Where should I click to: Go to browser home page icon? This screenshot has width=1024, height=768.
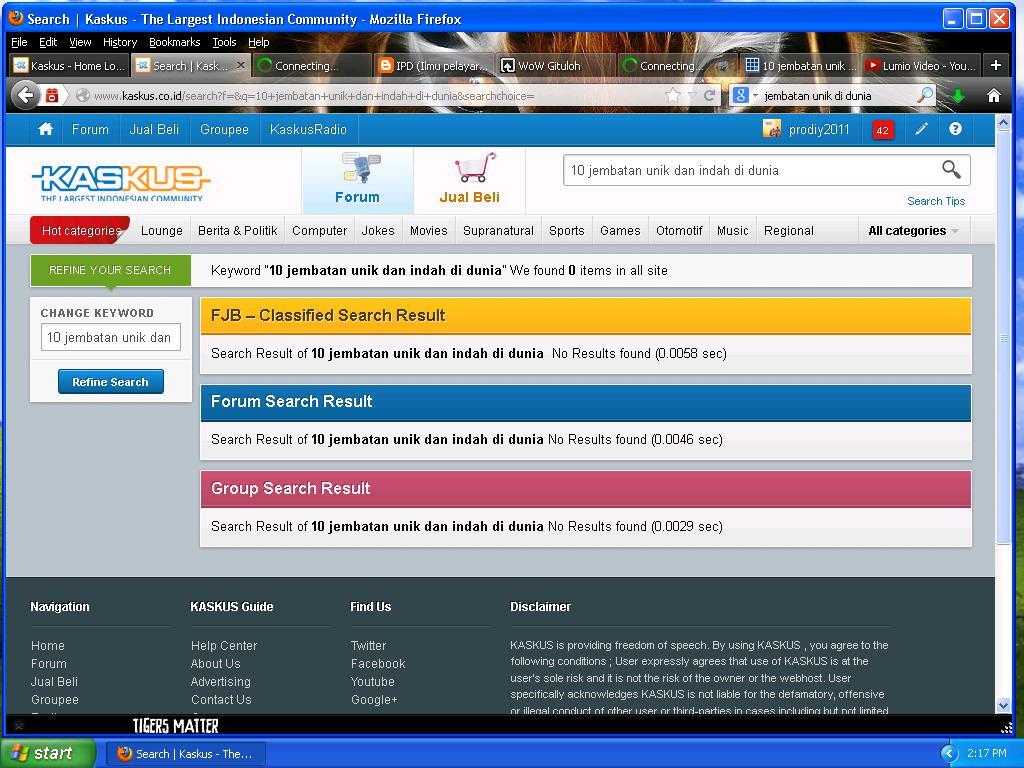(x=993, y=96)
